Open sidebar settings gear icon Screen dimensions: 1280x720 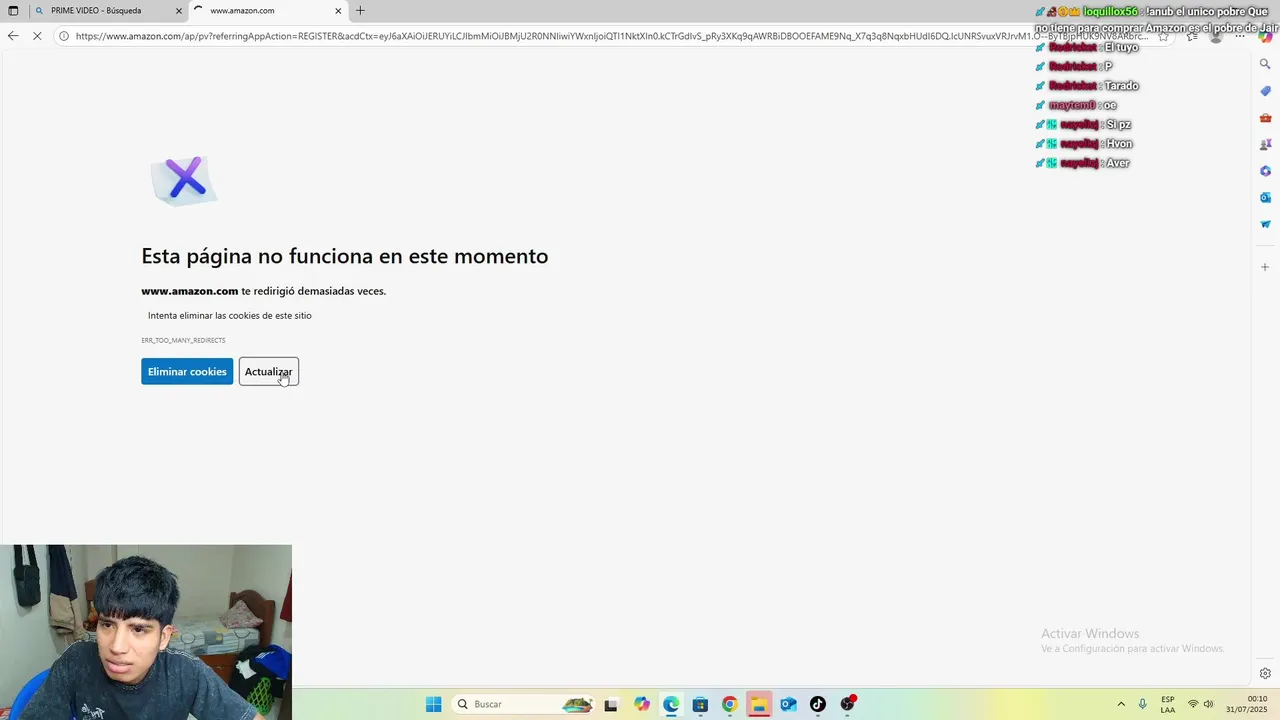tap(1265, 673)
